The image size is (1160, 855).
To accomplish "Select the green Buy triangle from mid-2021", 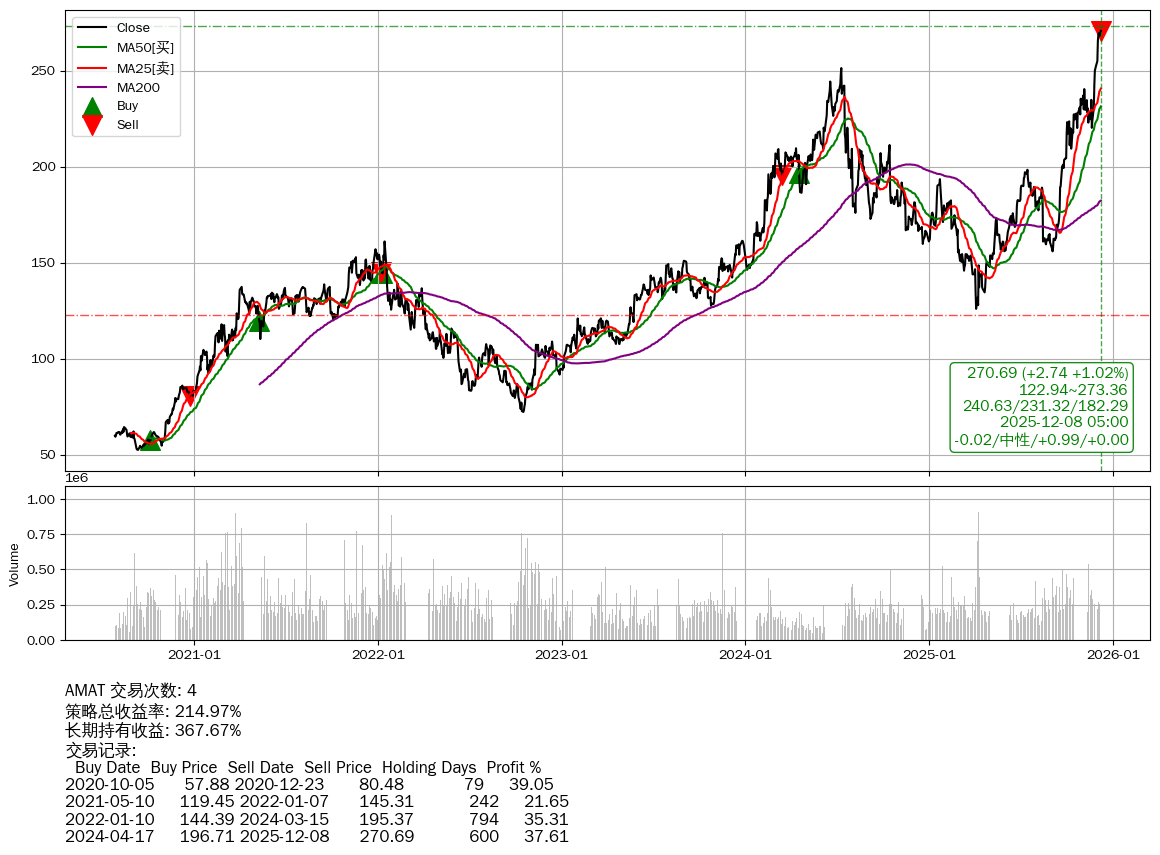I will (x=259, y=321).
